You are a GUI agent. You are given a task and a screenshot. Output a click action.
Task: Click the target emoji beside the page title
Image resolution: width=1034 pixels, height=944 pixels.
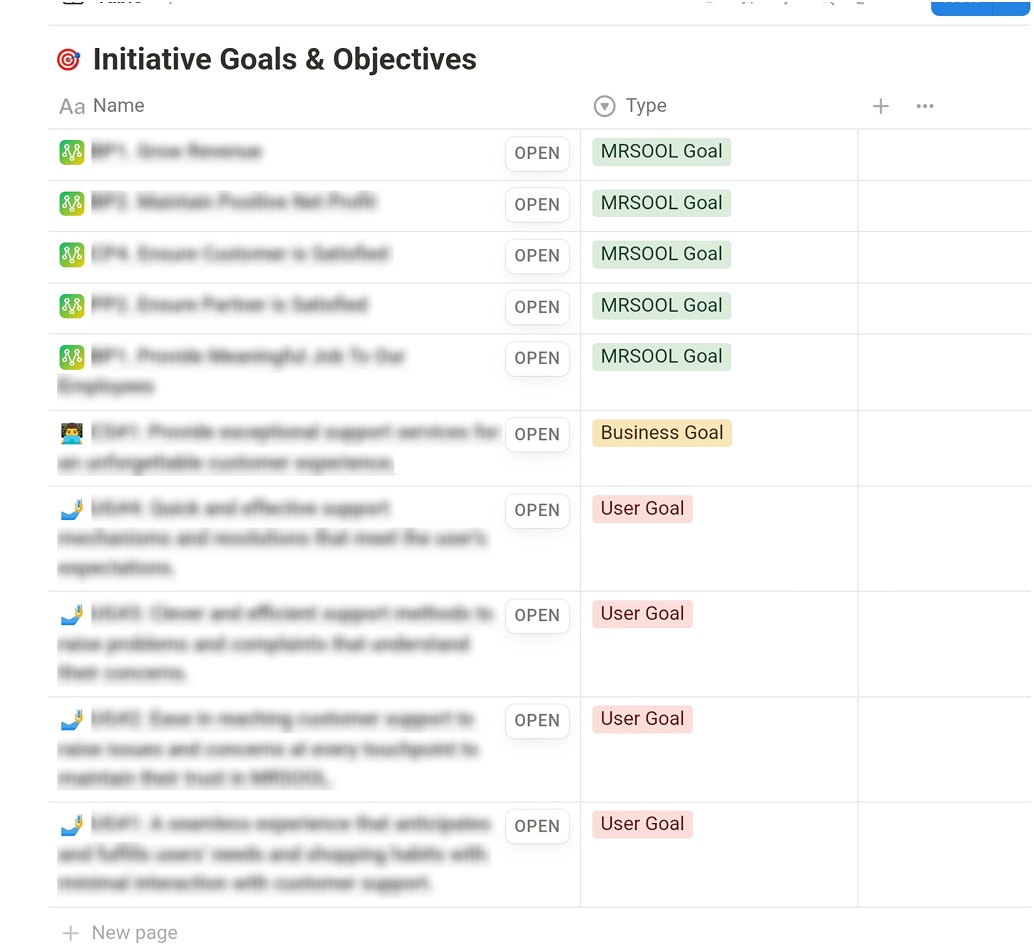pos(68,60)
